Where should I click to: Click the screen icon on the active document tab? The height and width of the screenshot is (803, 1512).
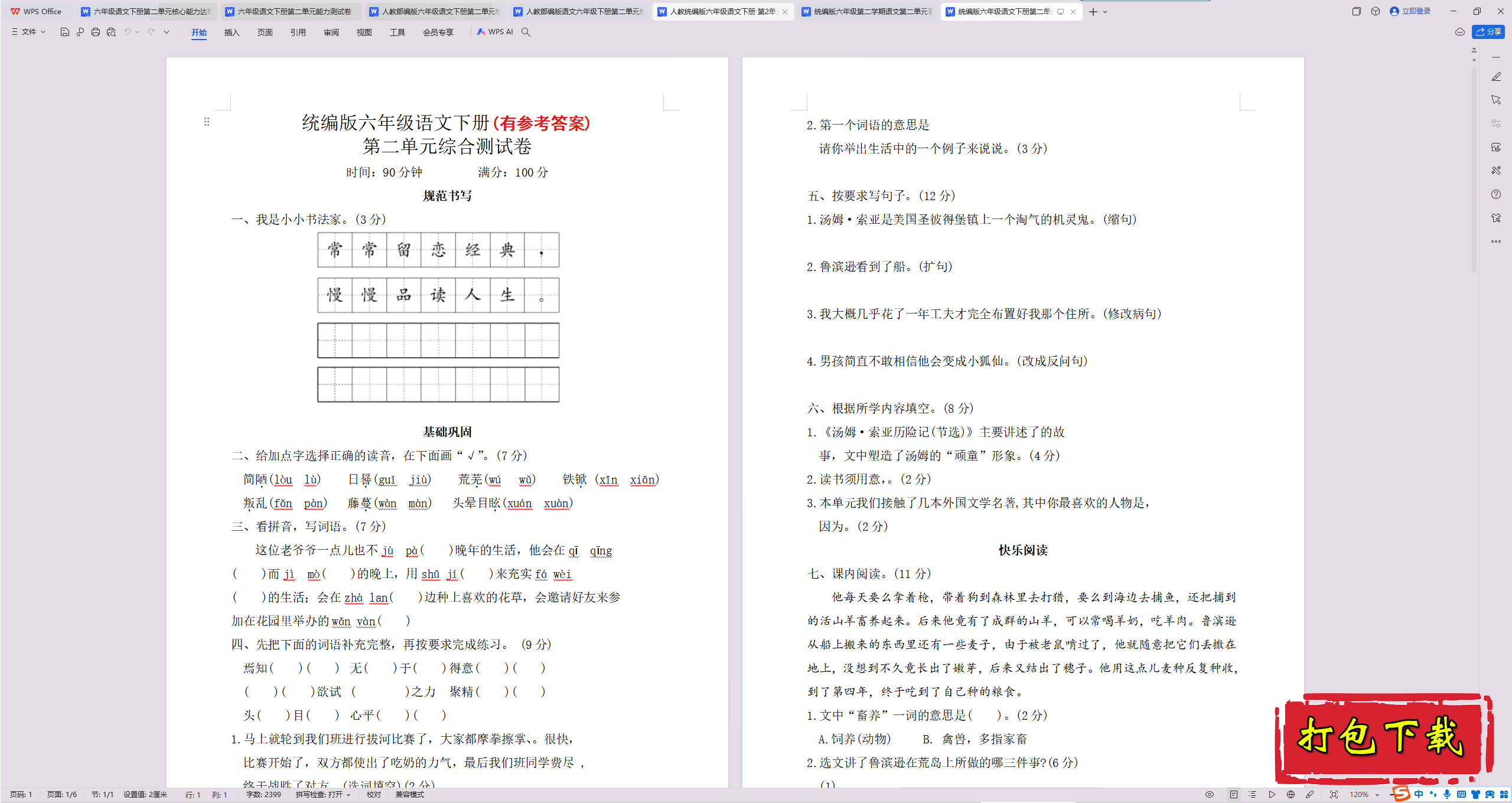(1061, 12)
